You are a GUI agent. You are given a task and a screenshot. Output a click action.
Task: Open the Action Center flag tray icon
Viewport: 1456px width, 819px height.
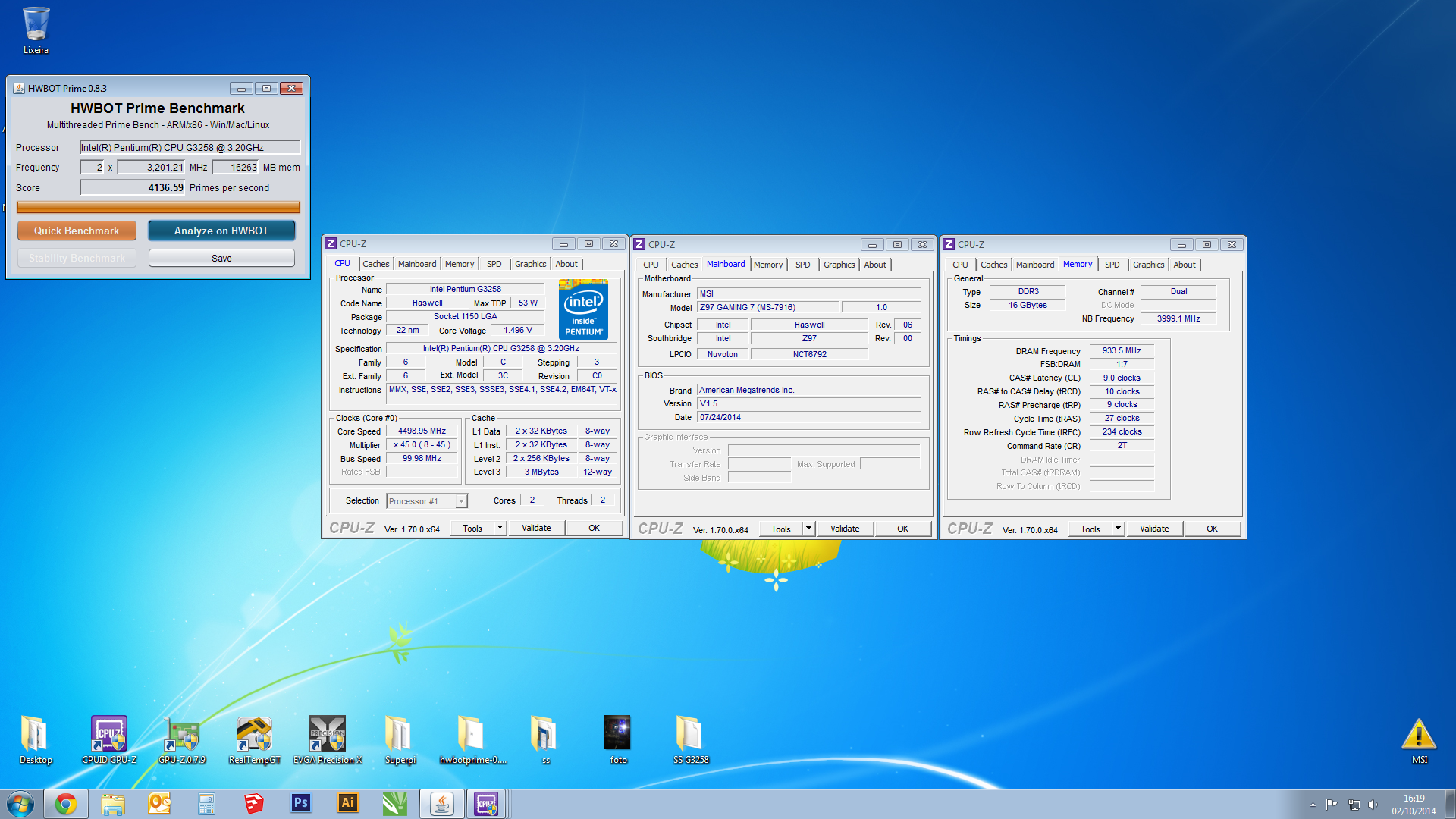click(1331, 805)
